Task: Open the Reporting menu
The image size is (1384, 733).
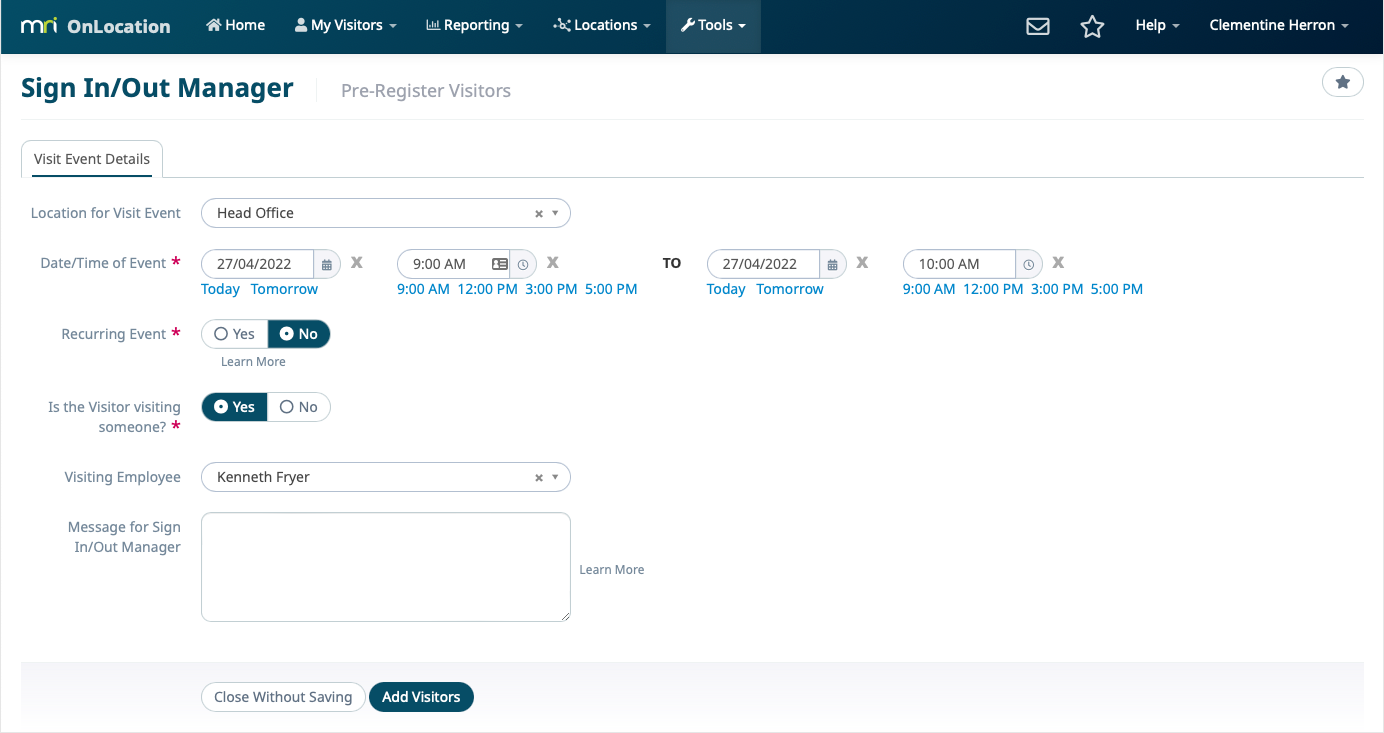Action: (x=474, y=26)
